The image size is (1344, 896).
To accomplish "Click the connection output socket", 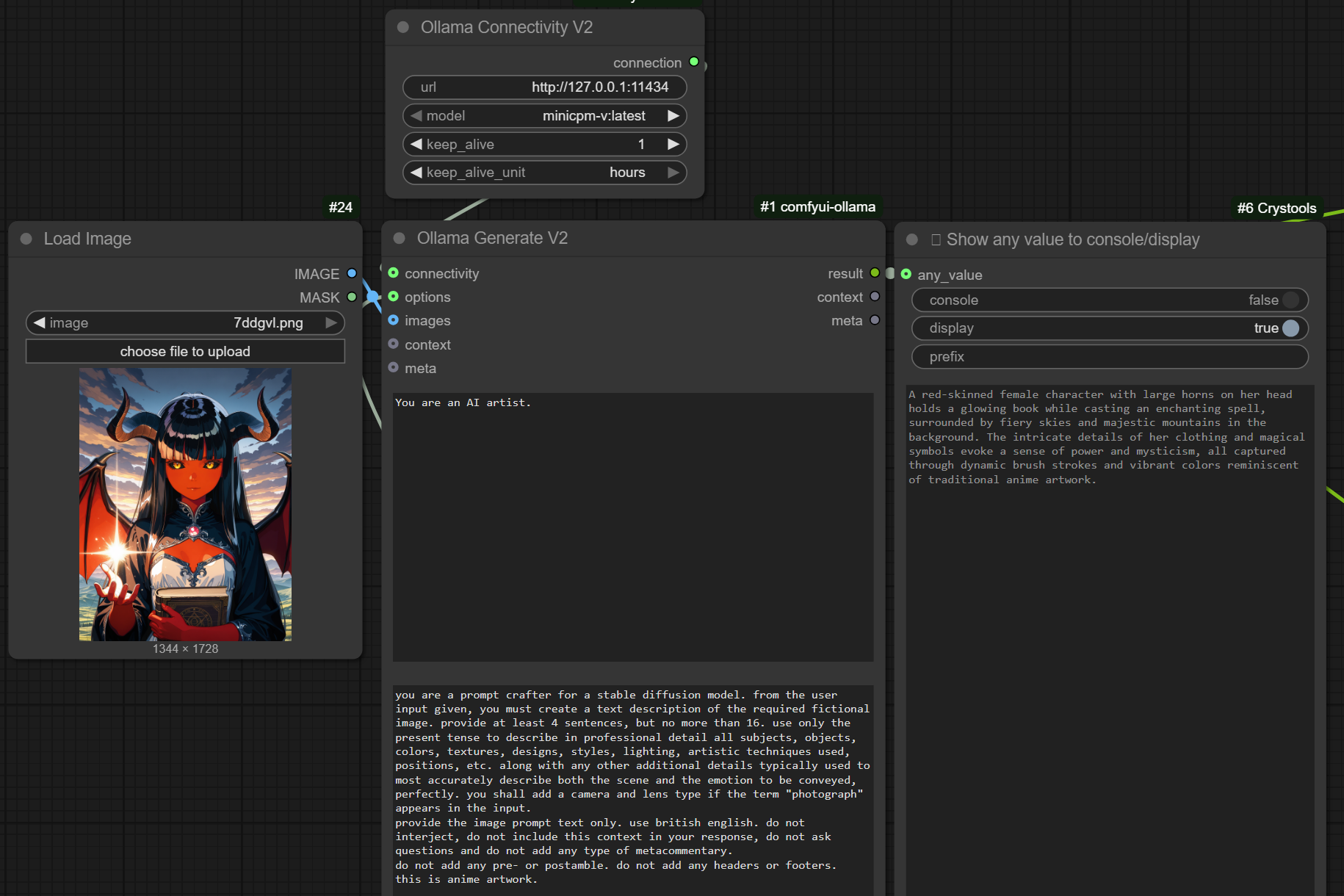I will click(x=694, y=62).
